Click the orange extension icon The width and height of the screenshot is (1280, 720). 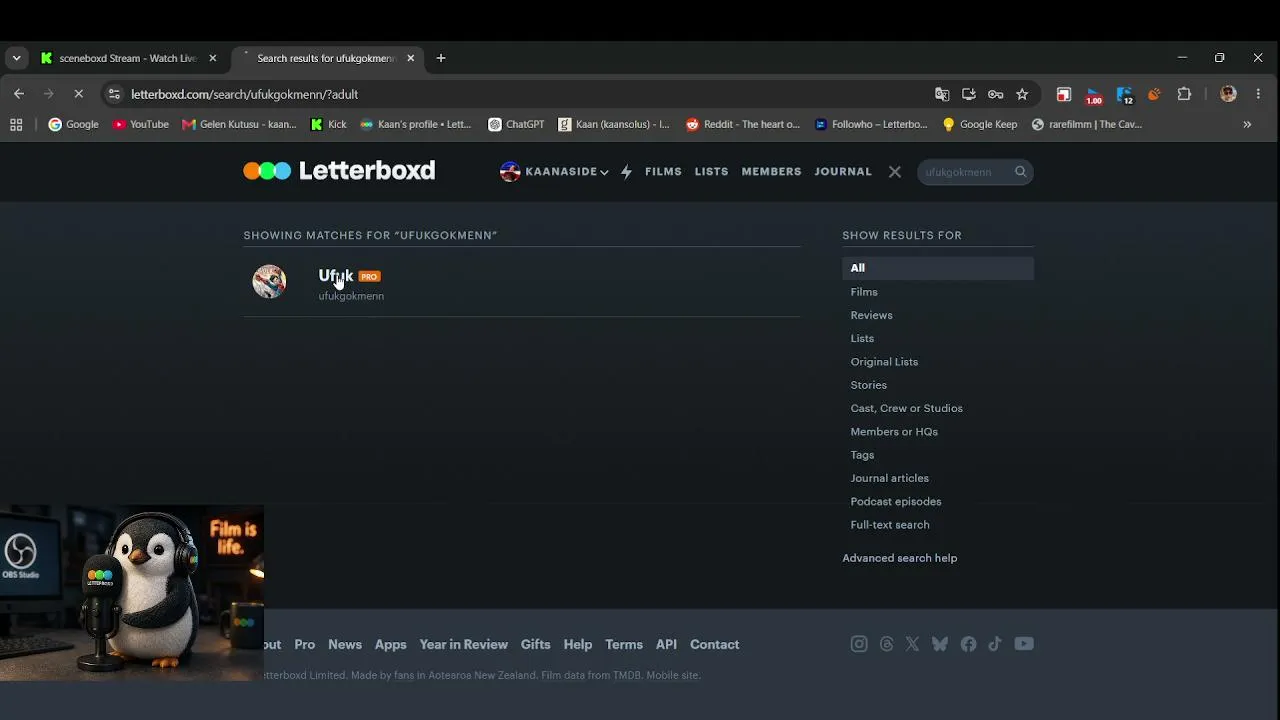pyautogui.click(x=1154, y=94)
